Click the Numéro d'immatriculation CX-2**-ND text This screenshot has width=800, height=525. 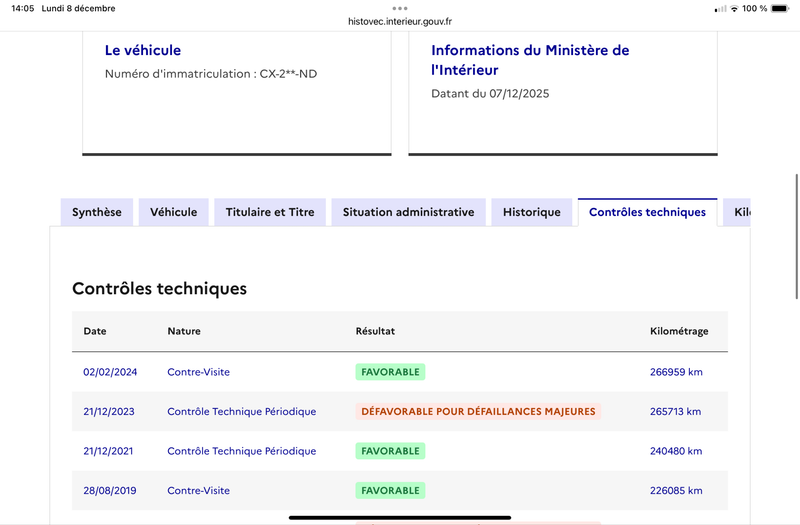tap(211, 74)
